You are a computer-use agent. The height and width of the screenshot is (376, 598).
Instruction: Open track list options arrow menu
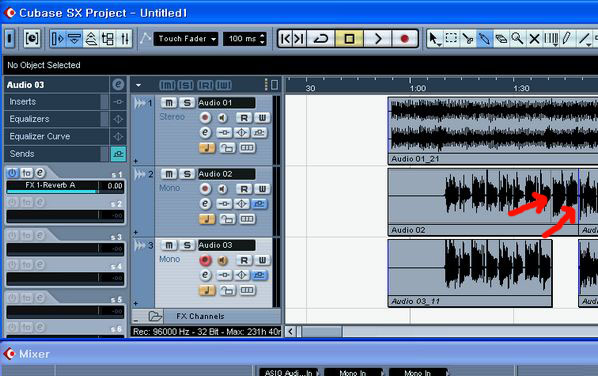pyautogui.click(x=138, y=85)
